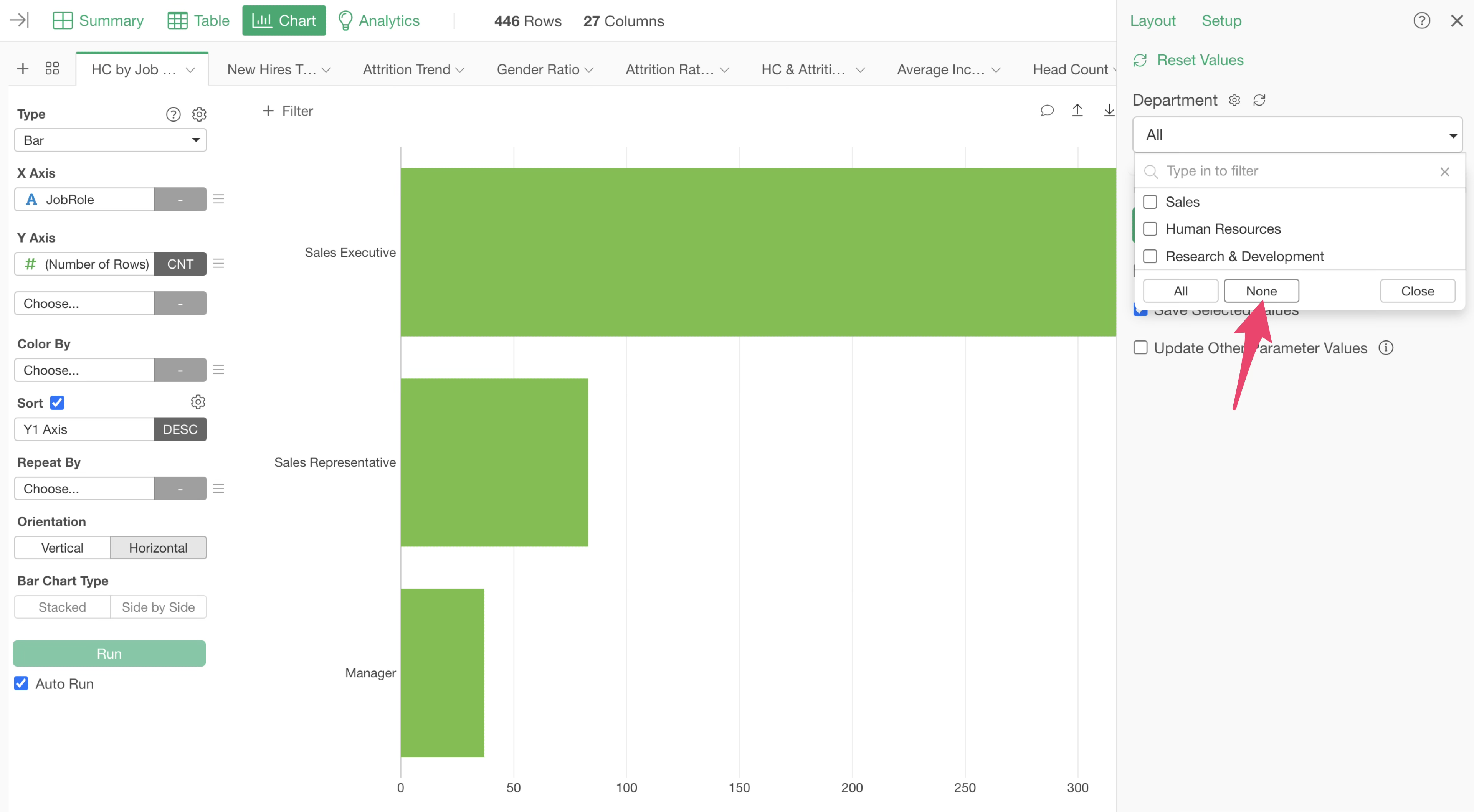The height and width of the screenshot is (812, 1474).
Task: Enable Update Other Parameter Values checkbox
Action: click(x=1140, y=347)
